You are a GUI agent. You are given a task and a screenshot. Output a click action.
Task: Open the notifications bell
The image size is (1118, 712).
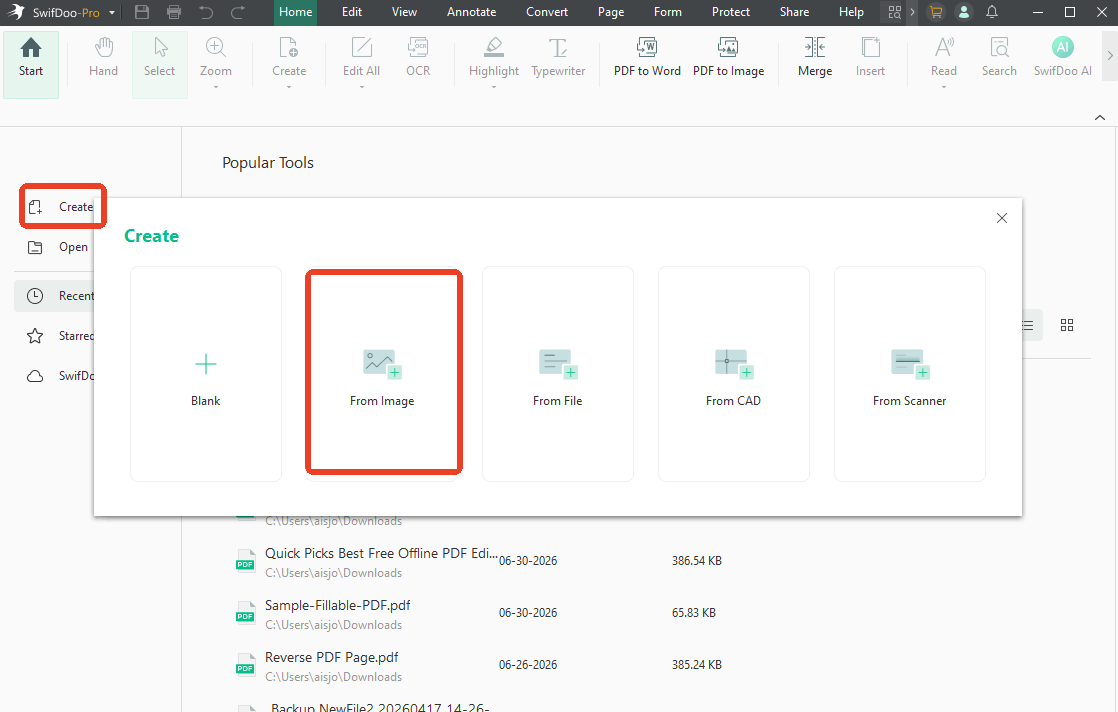[x=992, y=12]
